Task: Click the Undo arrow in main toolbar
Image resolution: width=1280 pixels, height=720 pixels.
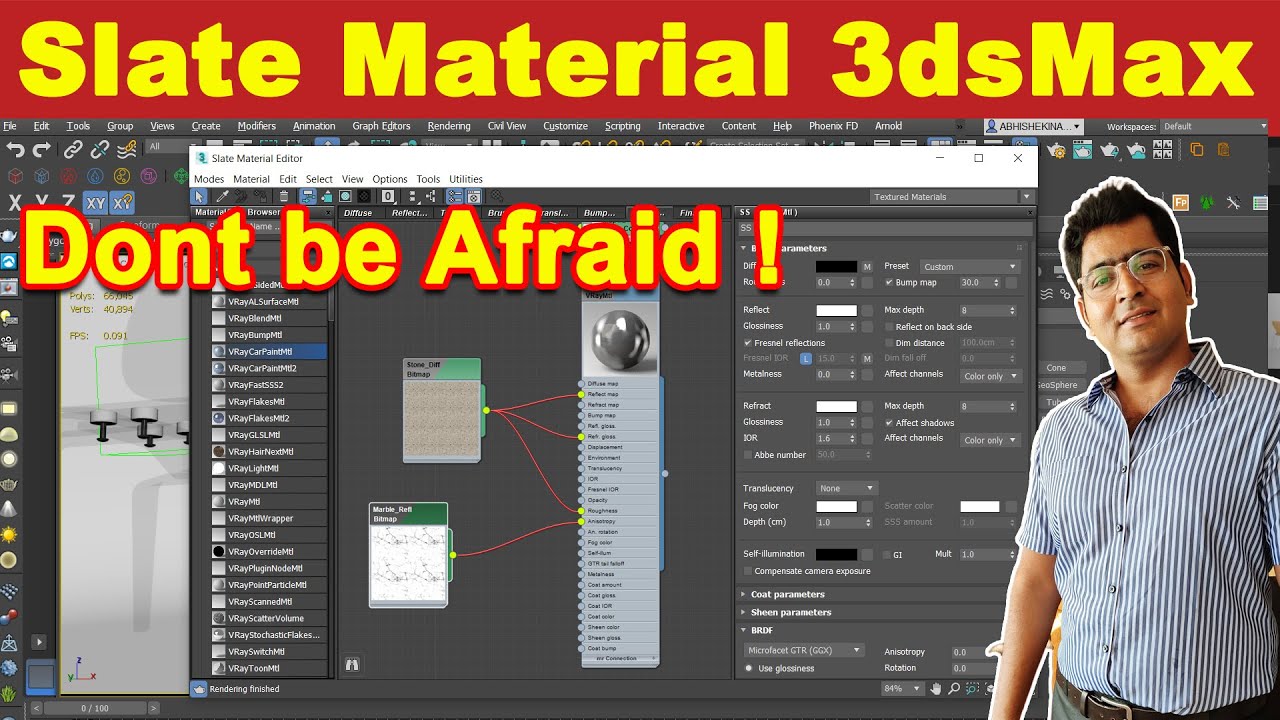Action: coord(15,150)
